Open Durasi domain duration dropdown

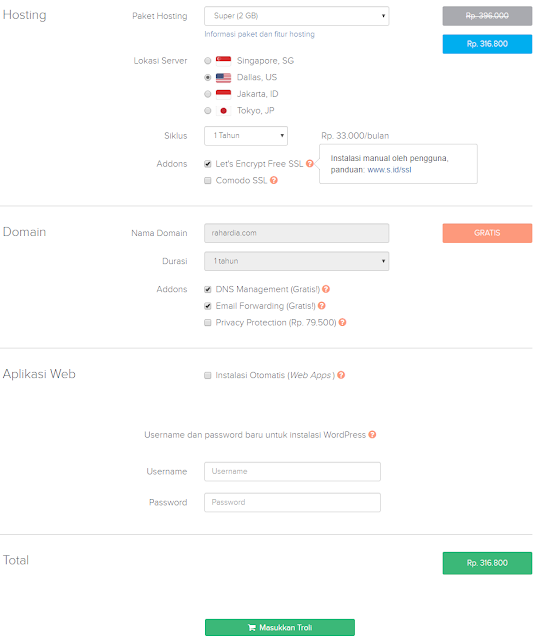coord(297,261)
